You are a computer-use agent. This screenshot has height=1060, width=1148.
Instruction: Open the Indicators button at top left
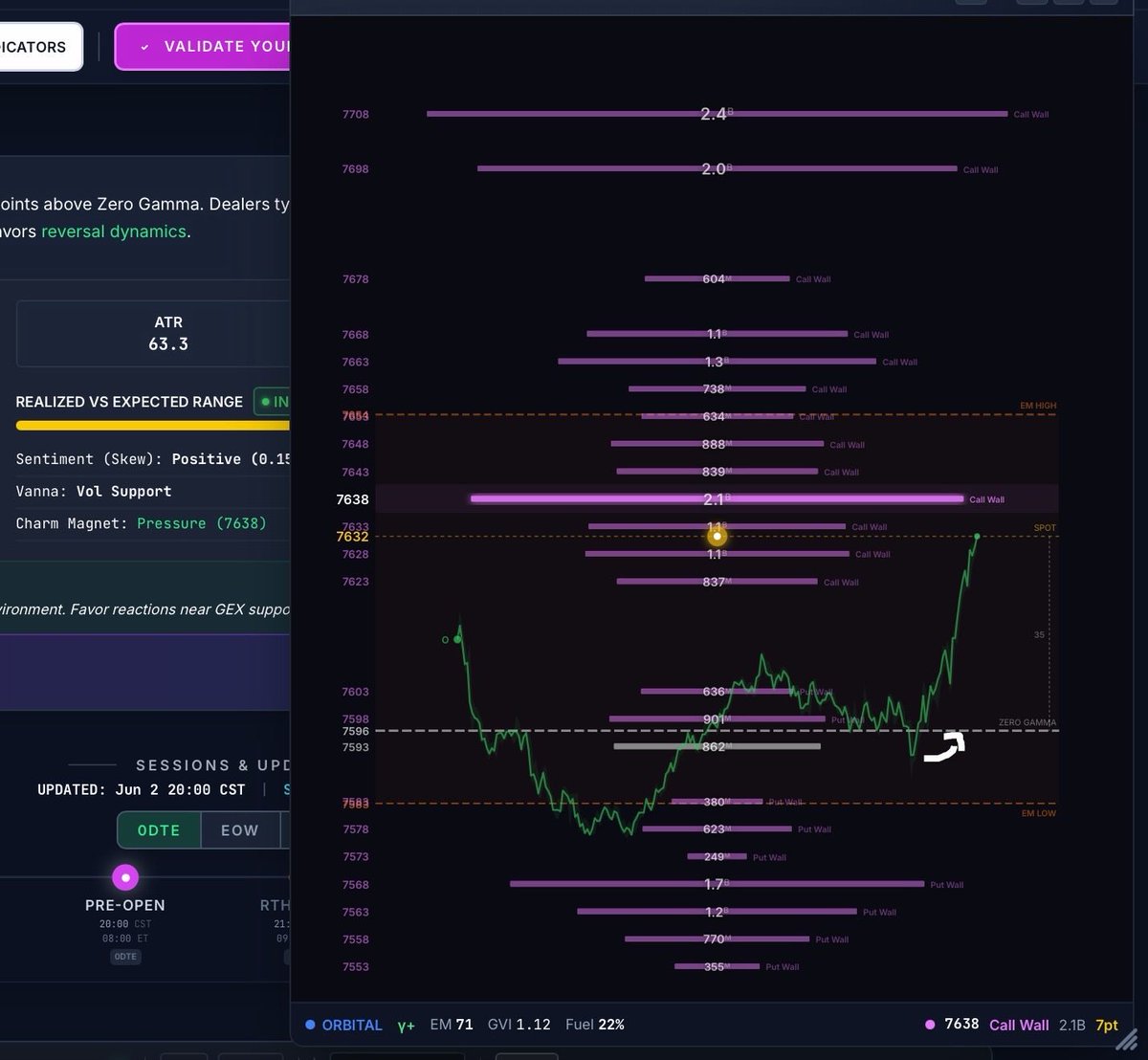[41, 46]
